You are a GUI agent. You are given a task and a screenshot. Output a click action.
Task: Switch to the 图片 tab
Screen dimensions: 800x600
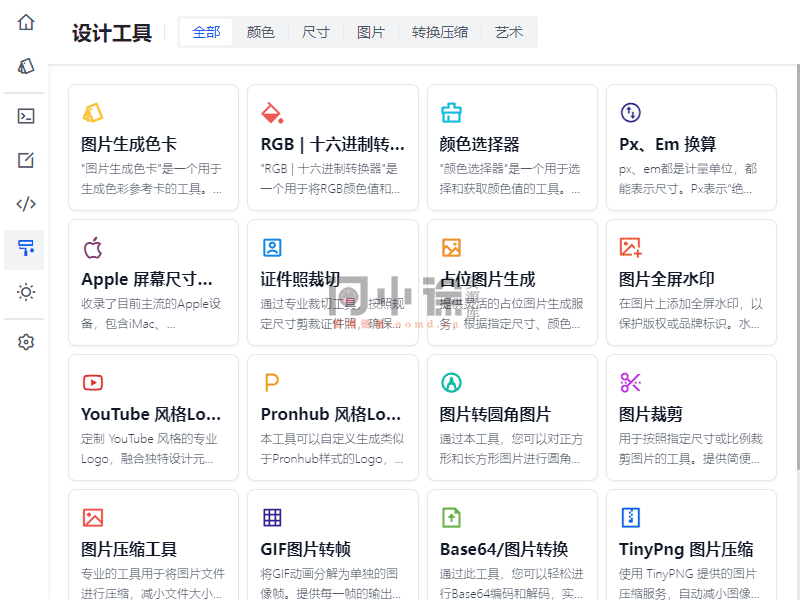point(371,32)
